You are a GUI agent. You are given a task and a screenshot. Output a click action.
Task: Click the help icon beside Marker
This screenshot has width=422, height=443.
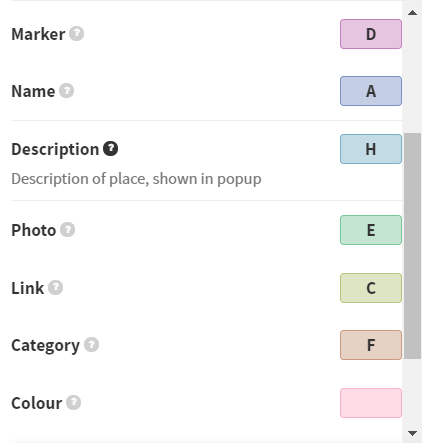(76, 34)
